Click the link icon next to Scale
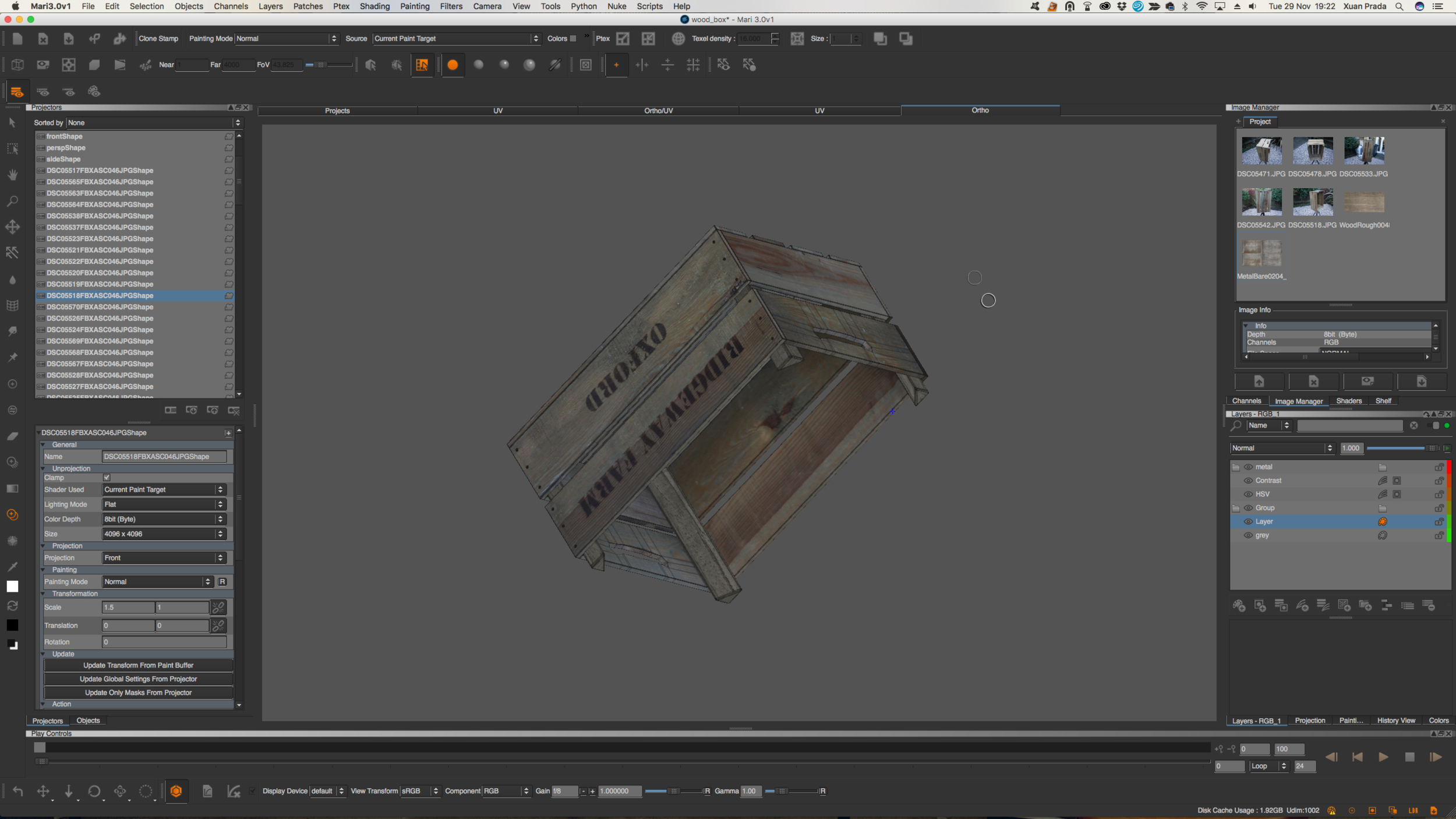 click(218, 607)
